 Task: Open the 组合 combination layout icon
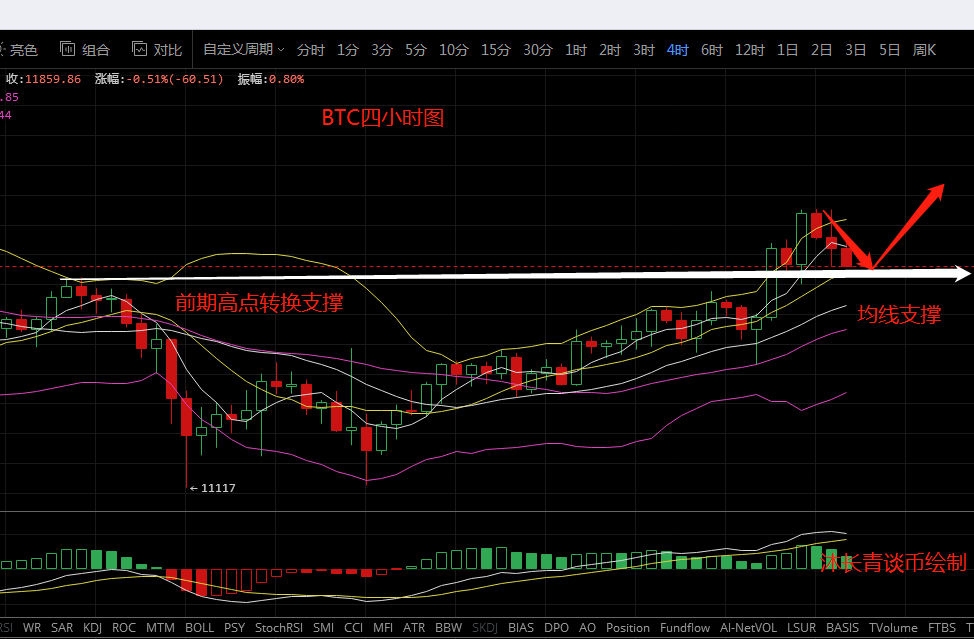coord(68,49)
